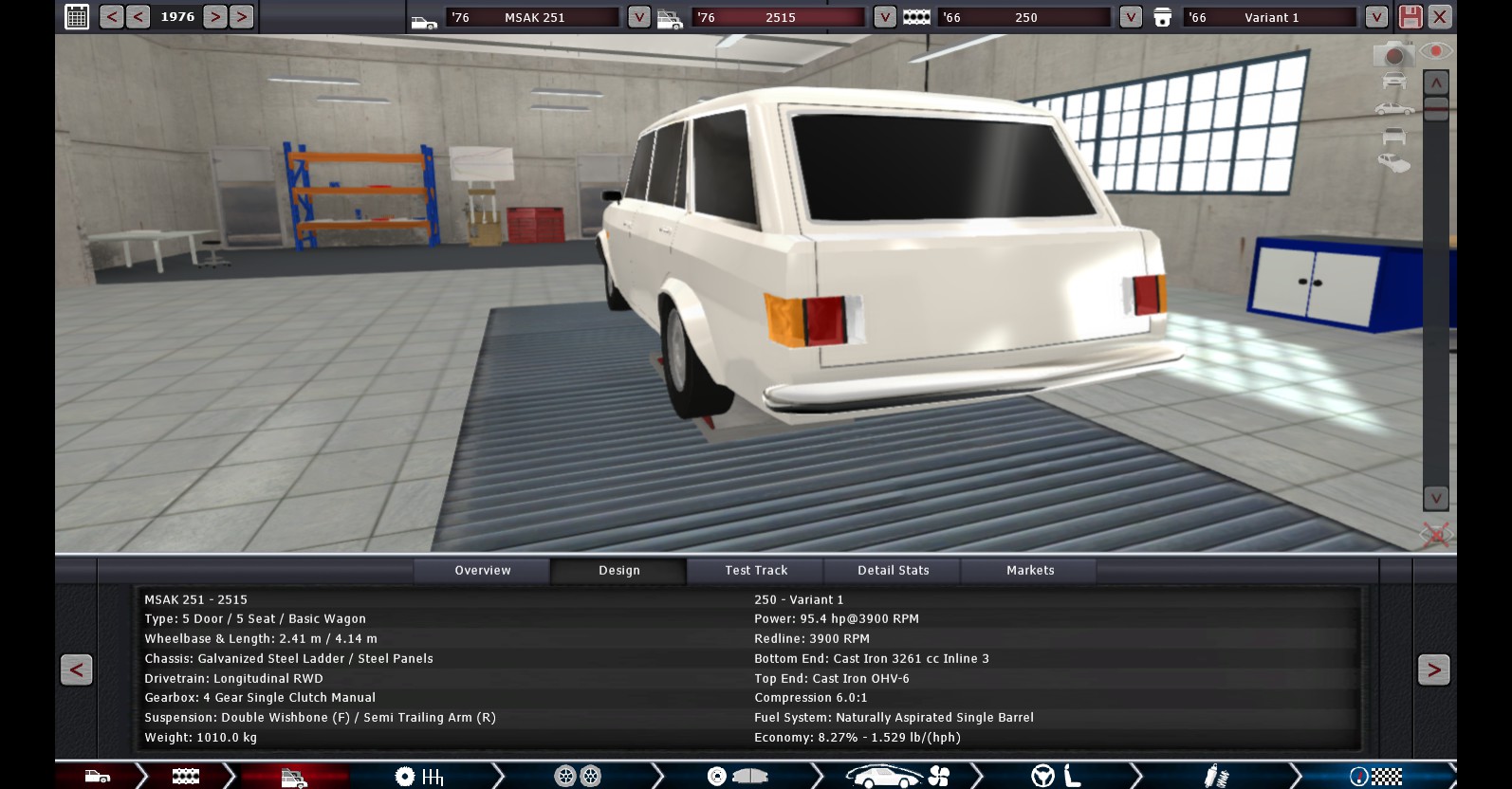Toggle the red eye visibility icon
1512x789 pixels.
(1436, 51)
